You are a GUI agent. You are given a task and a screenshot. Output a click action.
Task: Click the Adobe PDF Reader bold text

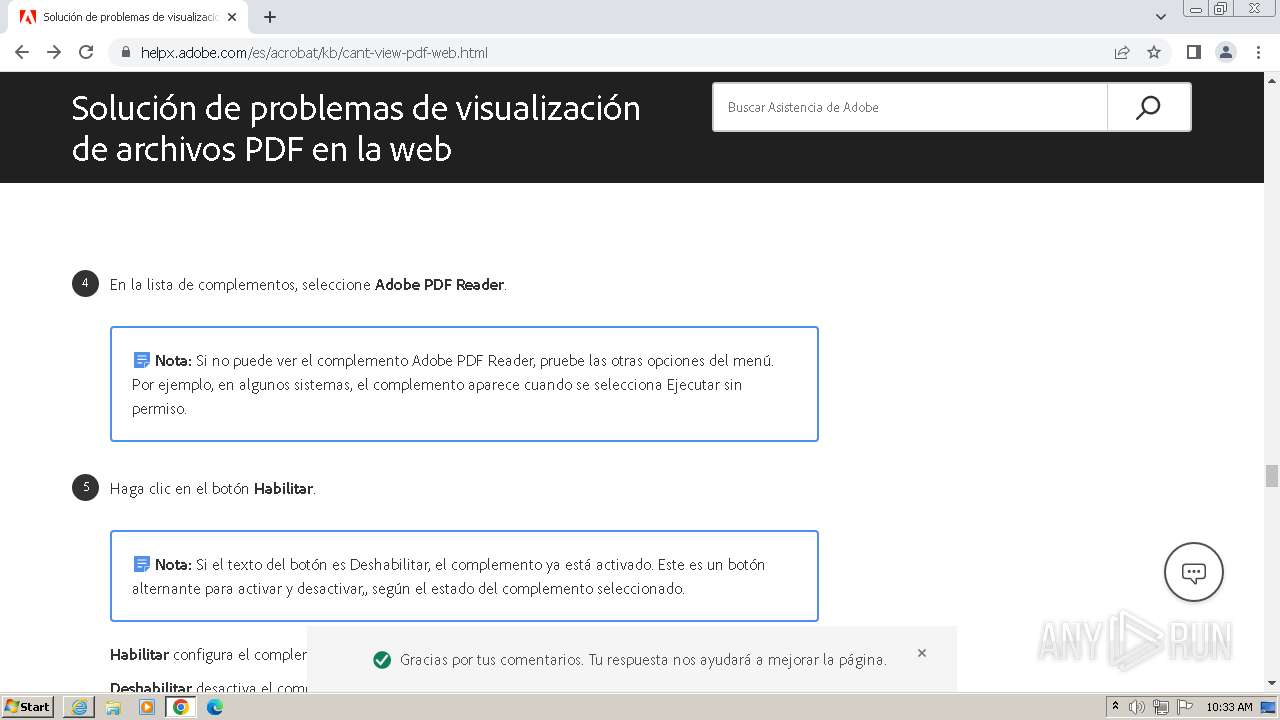tap(439, 285)
